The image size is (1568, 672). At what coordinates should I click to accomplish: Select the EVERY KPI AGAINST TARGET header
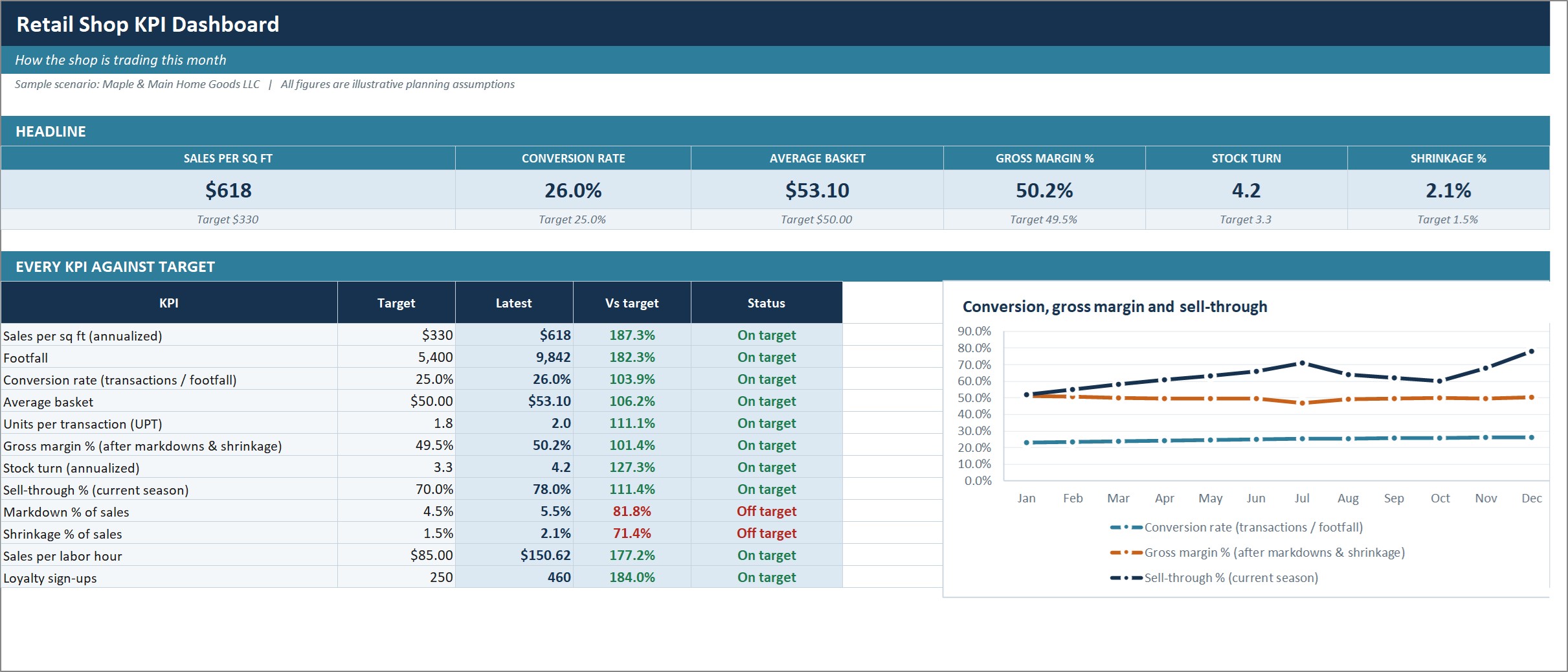pyautogui.click(x=115, y=267)
